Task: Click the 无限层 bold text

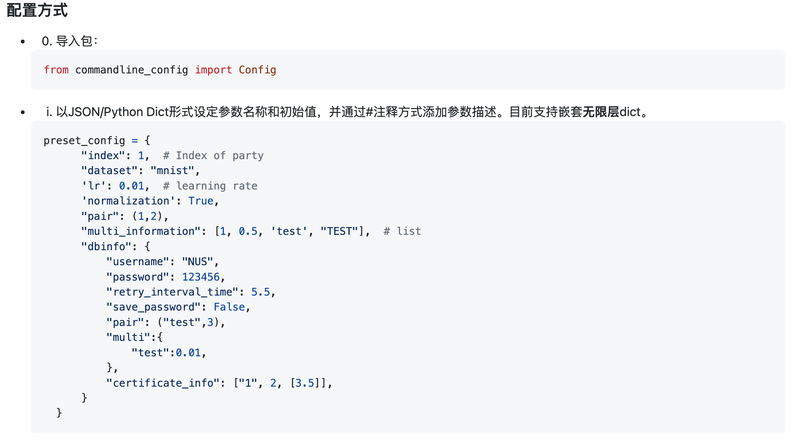Action: [x=601, y=112]
